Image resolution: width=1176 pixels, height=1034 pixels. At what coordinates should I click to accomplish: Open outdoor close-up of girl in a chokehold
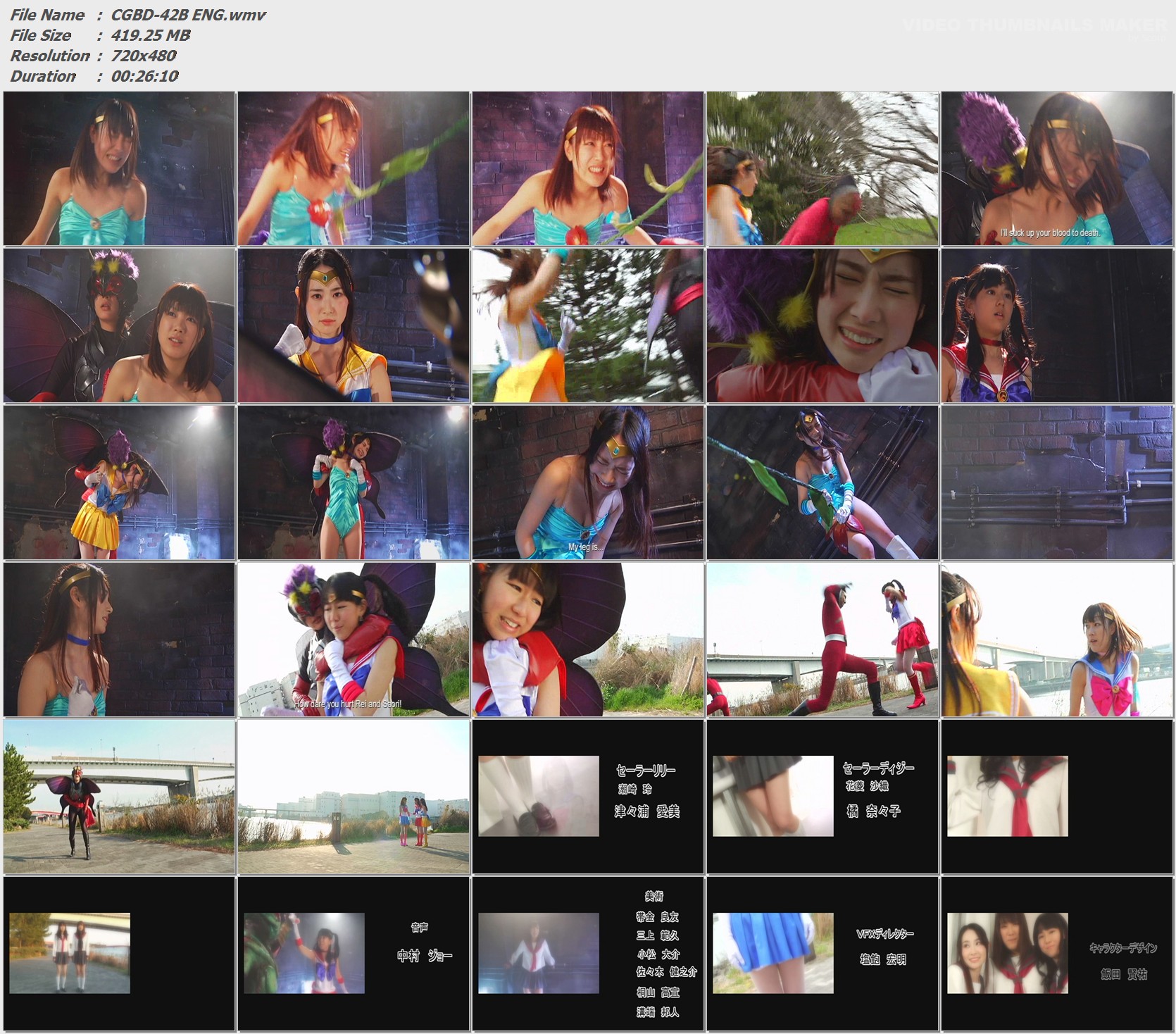point(588,640)
